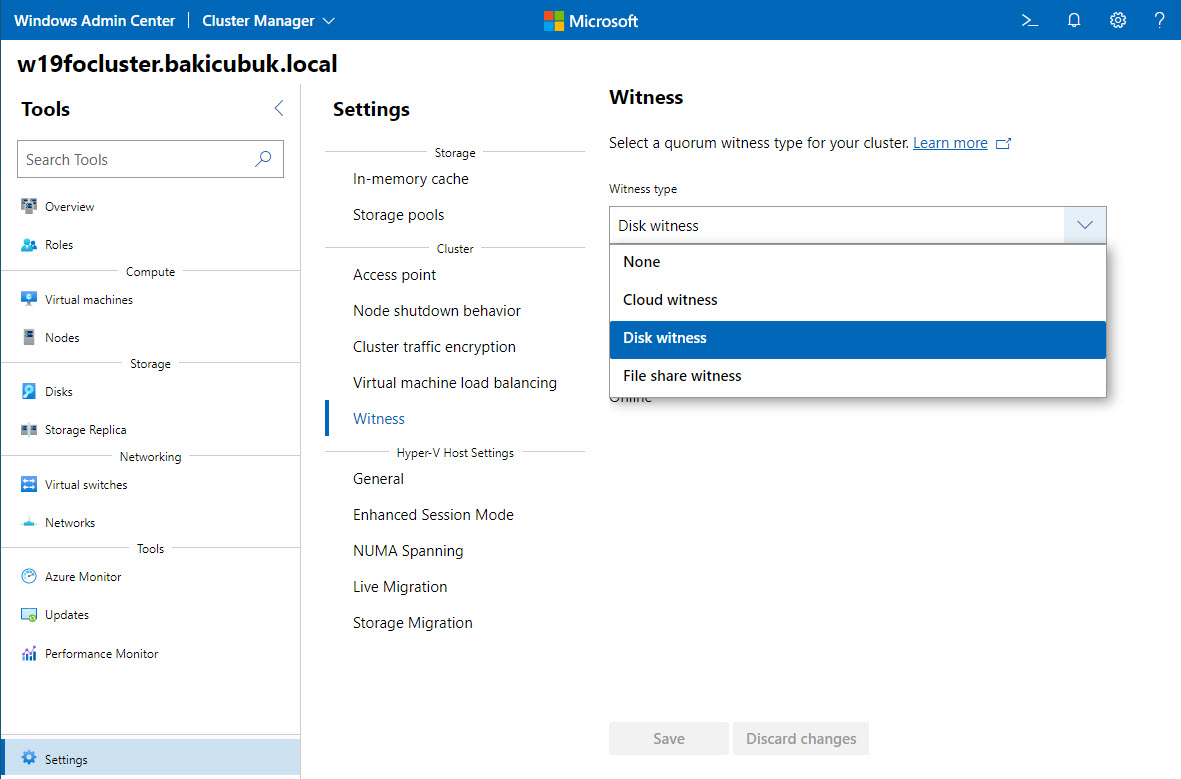Click the Virtual machines icon
Image resolution: width=1181 pixels, height=779 pixels.
[29, 299]
